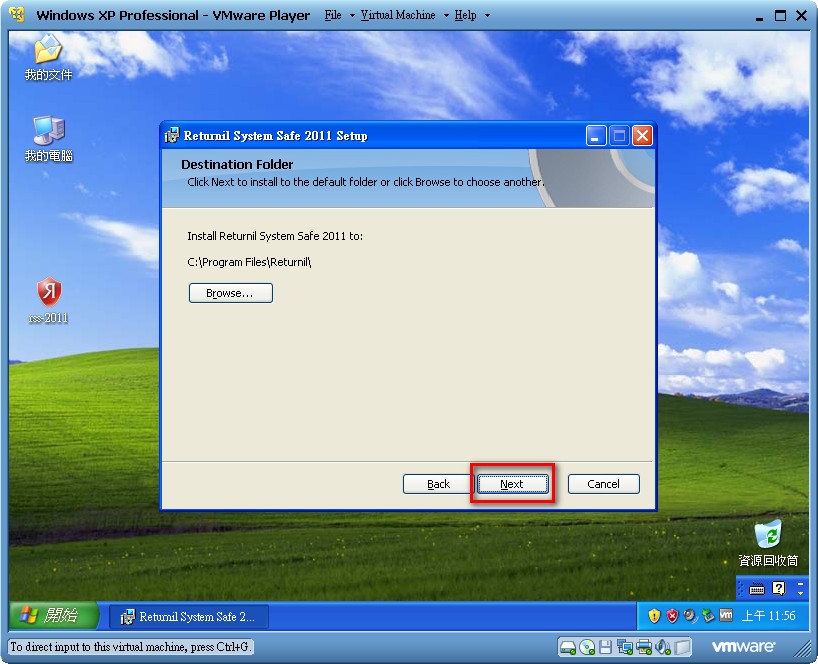Image resolution: width=818 pixels, height=664 pixels.
Task: Select the rss-2011 installer icon
Action: (49, 300)
